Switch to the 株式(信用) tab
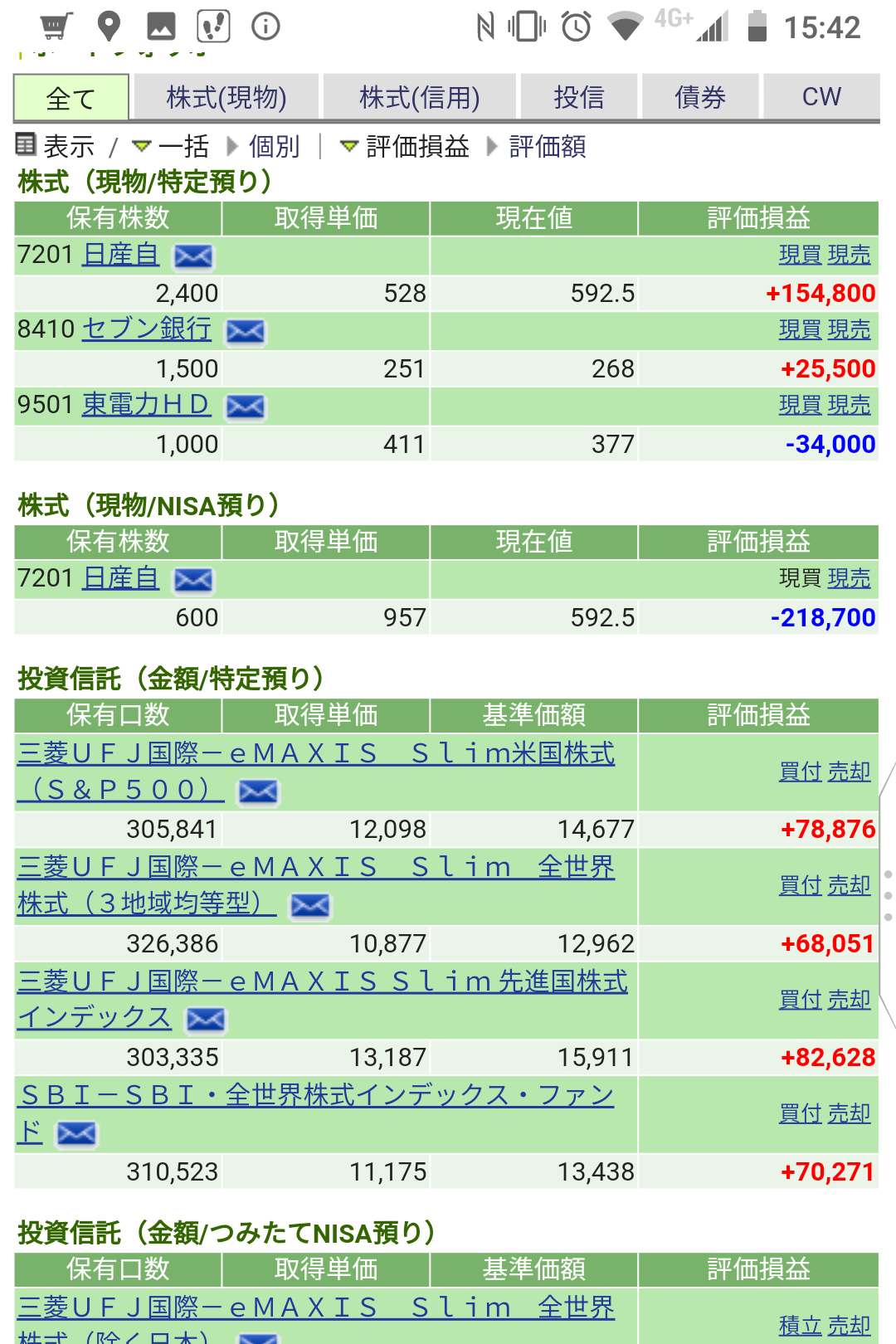Viewport: 896px width, 1344px height. pyautogui.click(x=420, y=97)
